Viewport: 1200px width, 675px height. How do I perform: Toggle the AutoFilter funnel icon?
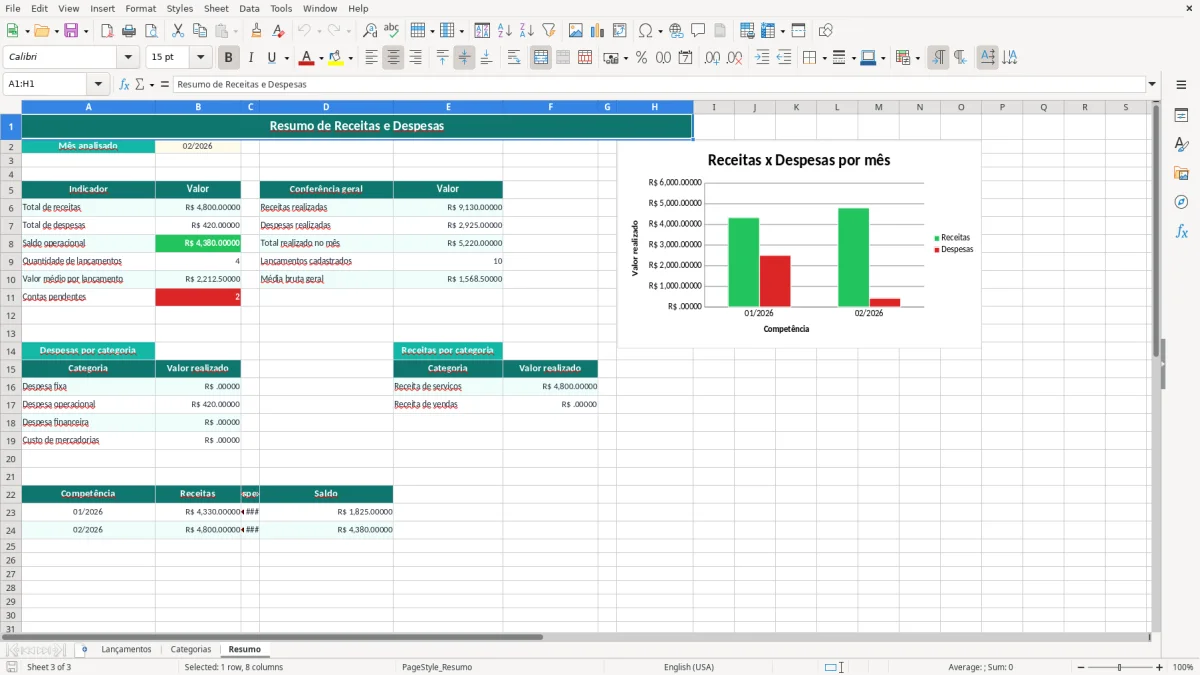549,31
